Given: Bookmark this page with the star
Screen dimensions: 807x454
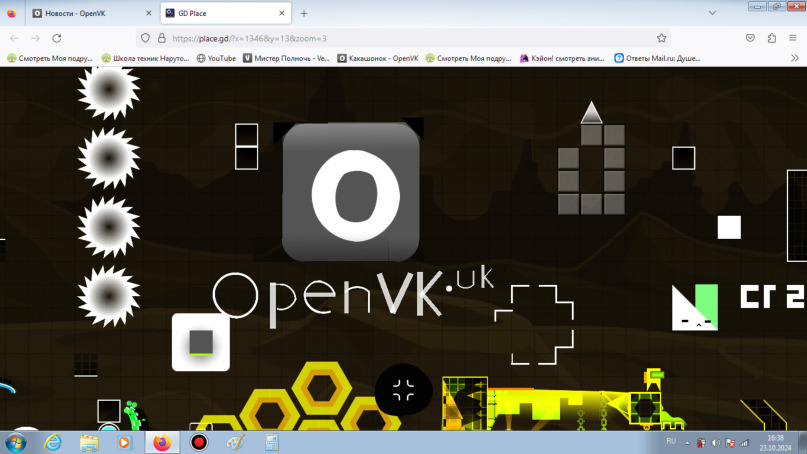Looking at the screenshot, I should [661, 38].
